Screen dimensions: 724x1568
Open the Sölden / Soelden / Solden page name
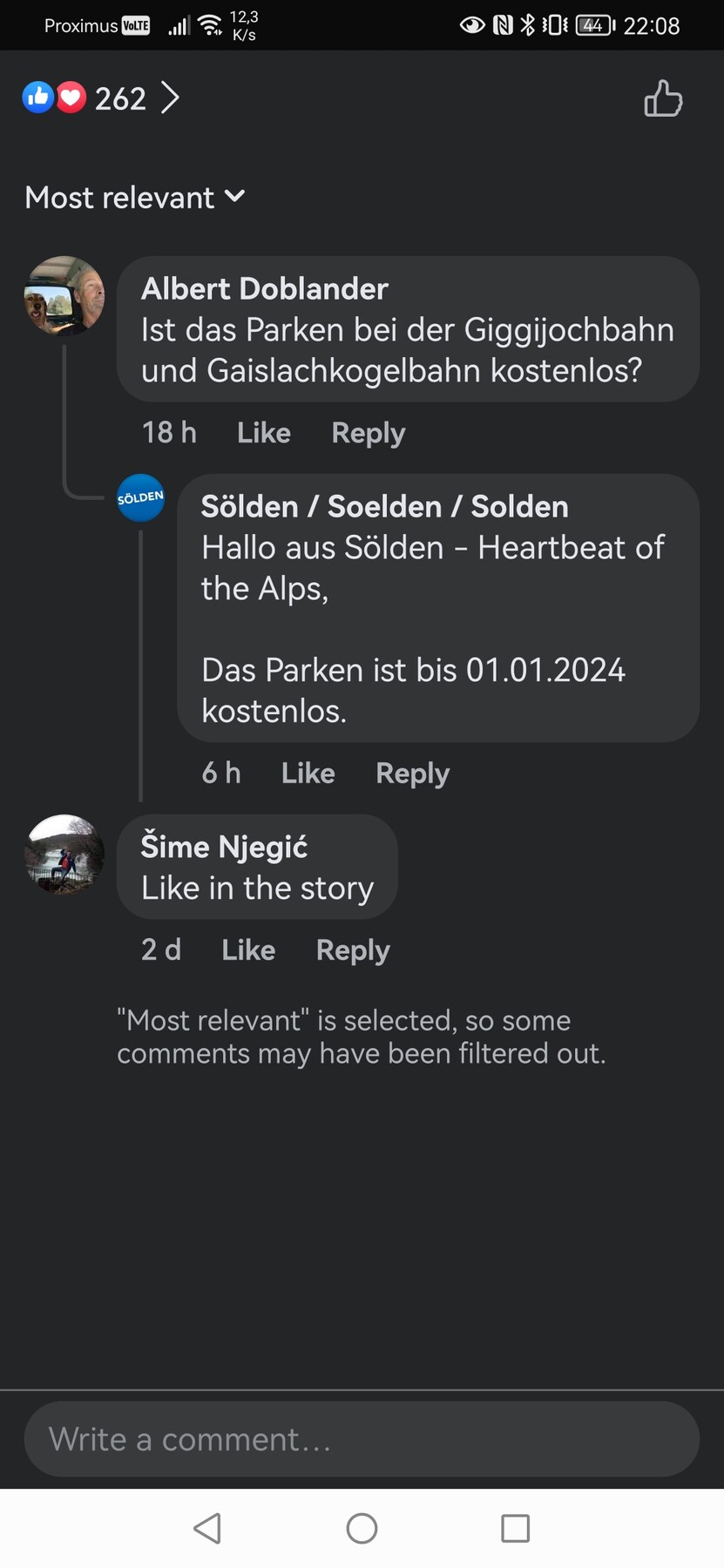(x=384, y=507)
